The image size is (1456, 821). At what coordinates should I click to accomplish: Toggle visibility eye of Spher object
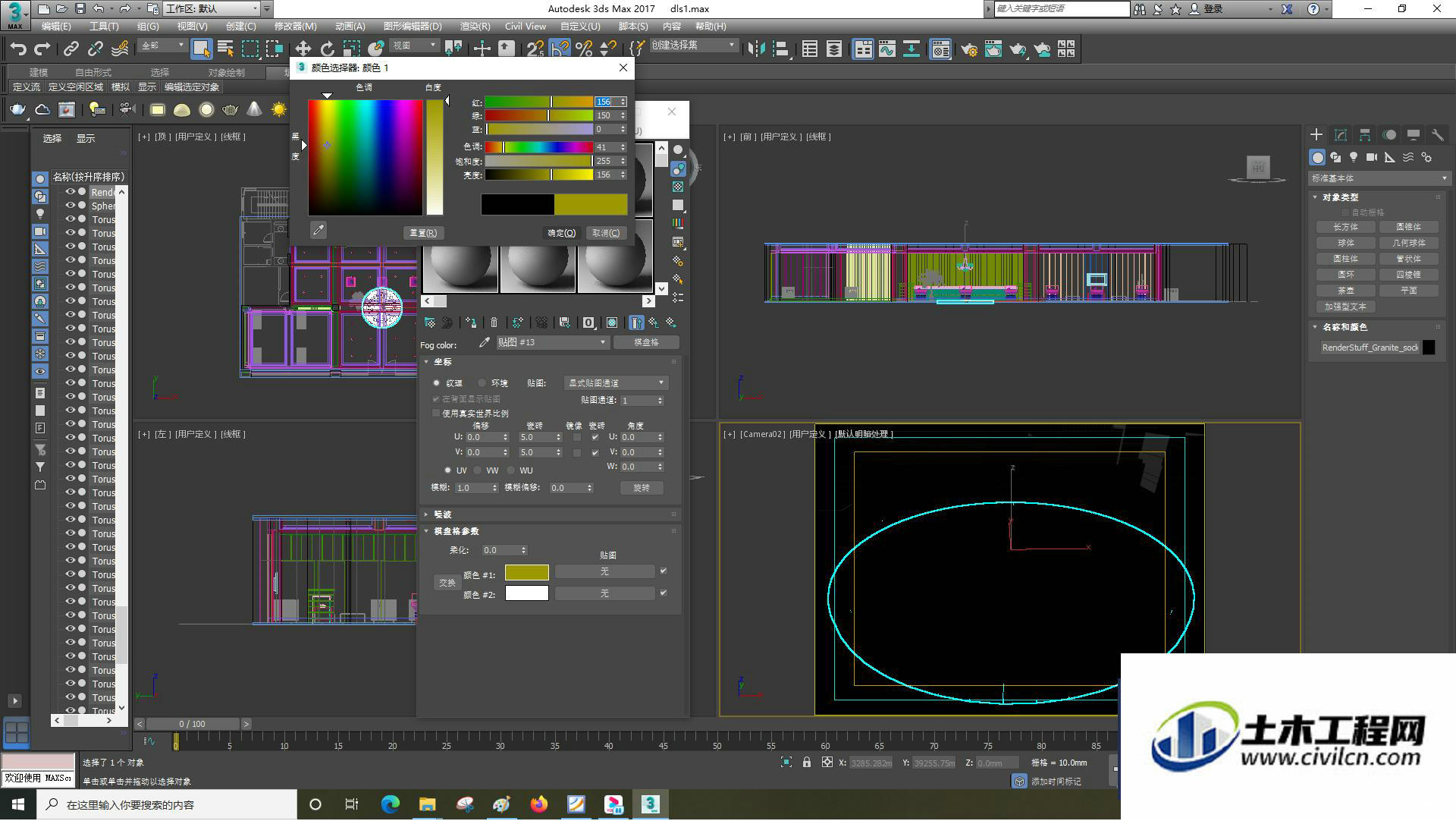70,206
